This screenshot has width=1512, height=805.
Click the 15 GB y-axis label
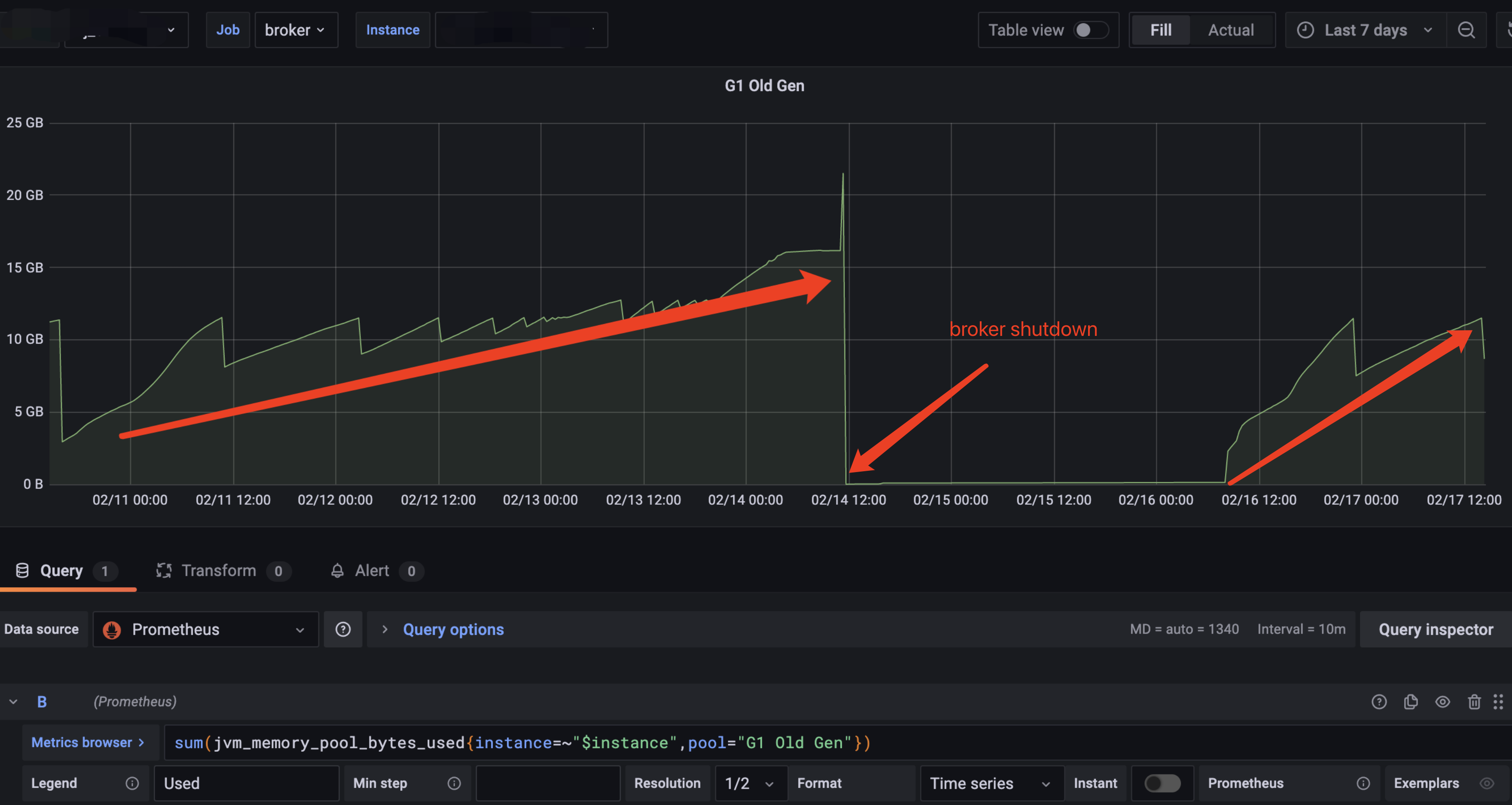[x=24, y=268]
